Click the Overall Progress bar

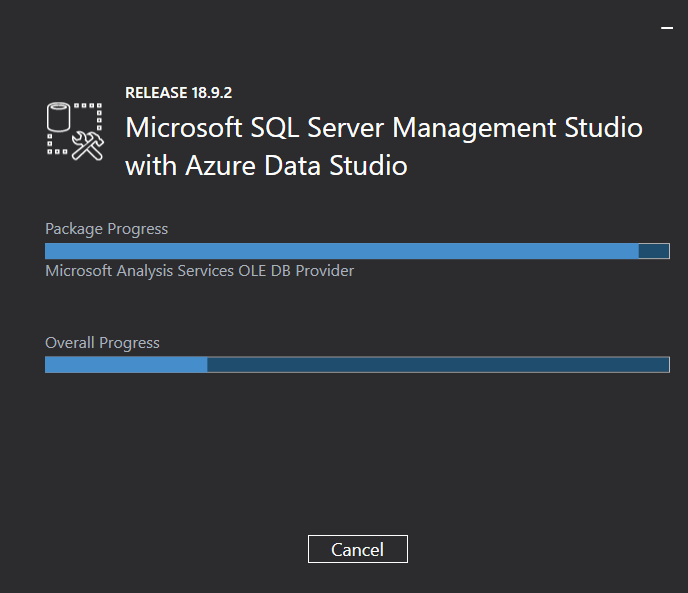click(357, 365)
